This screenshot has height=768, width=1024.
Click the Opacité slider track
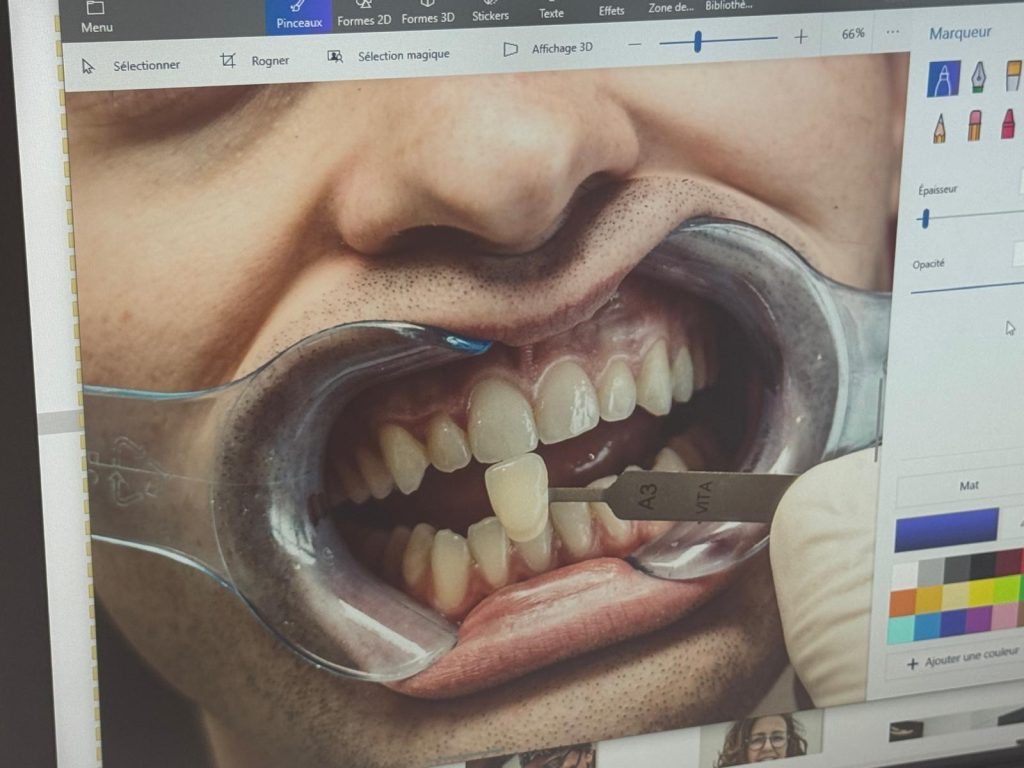[967, 287]
